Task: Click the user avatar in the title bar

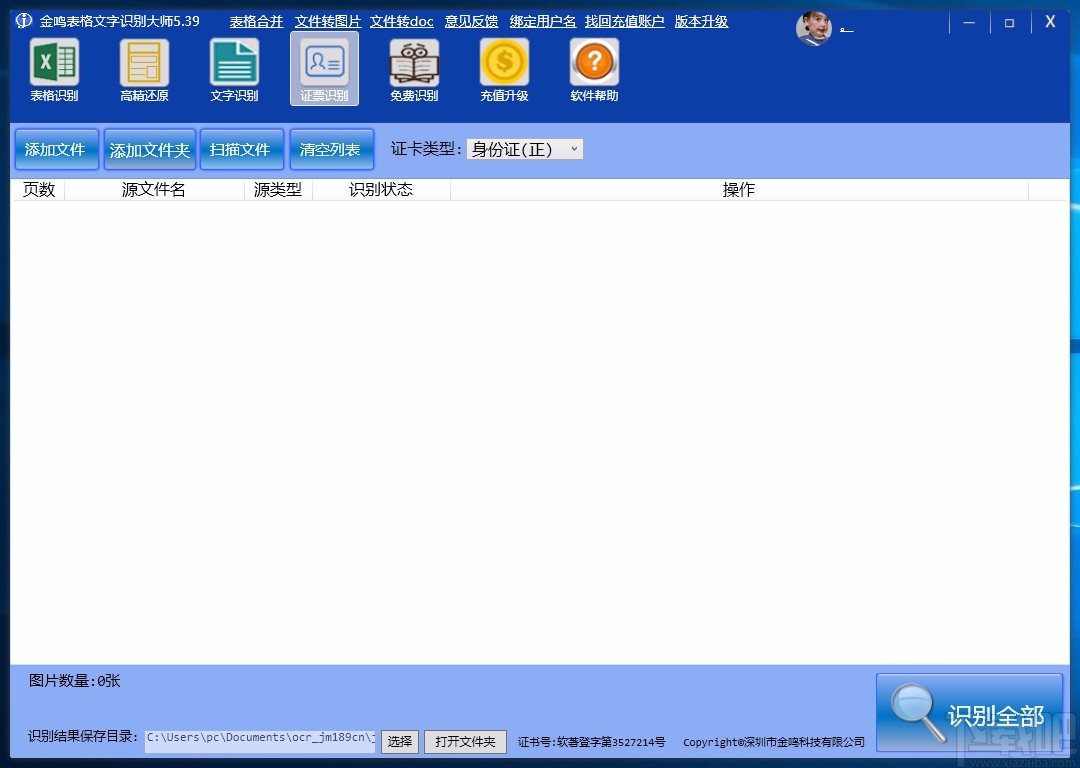Action: coord(815,28)
